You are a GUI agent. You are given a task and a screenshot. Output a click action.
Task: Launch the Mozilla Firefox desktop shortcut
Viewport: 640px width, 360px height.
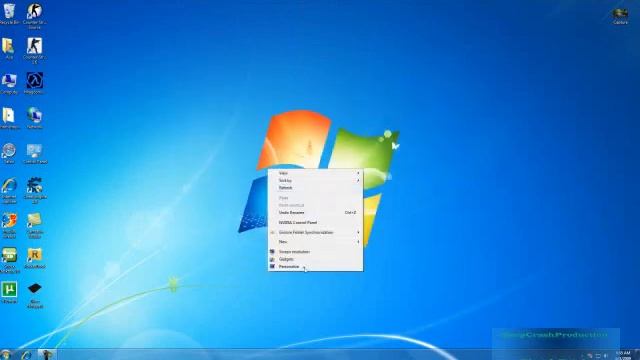click(x=9, y=224)
